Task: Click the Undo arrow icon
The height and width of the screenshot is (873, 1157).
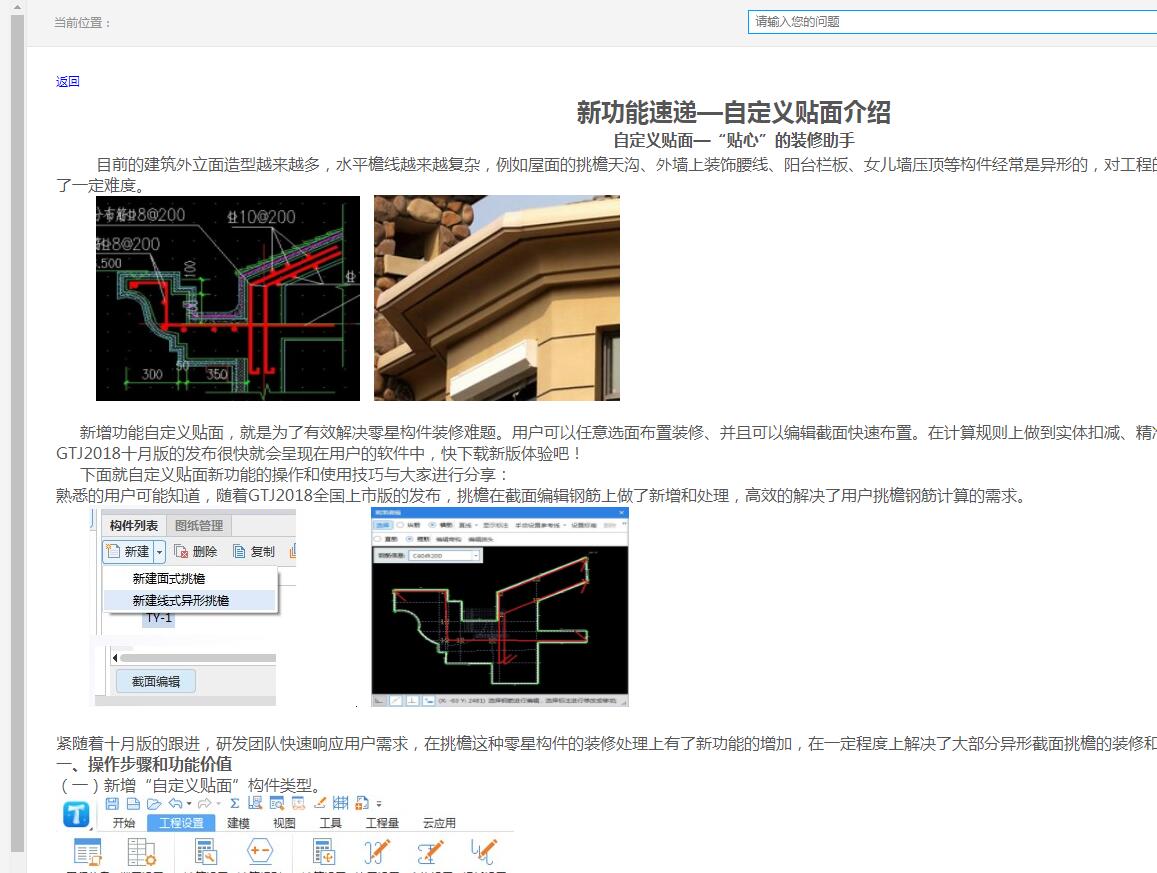Action: coord(176,803)
